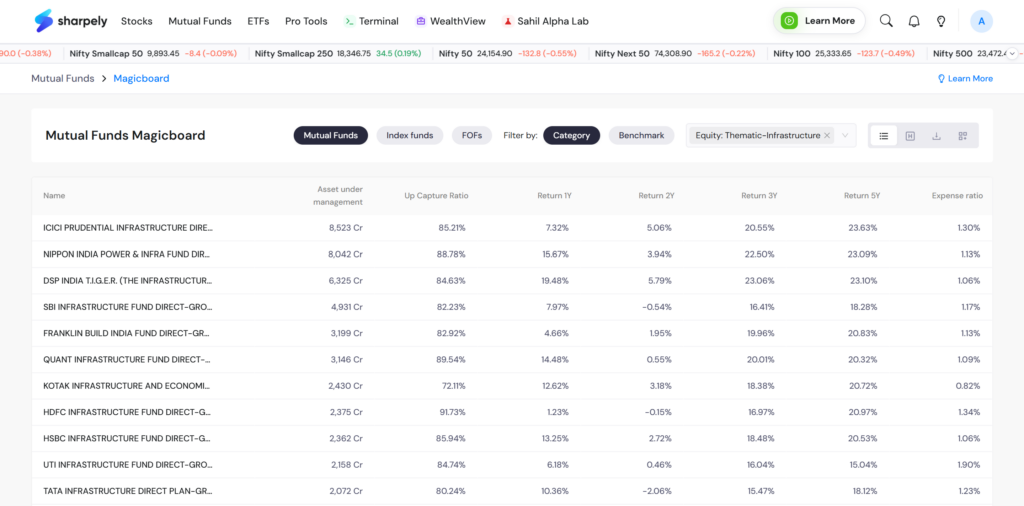This screenshot has width=1024, height=506.
Task: Open the Pro Tools menu
Action: (306, 21)
